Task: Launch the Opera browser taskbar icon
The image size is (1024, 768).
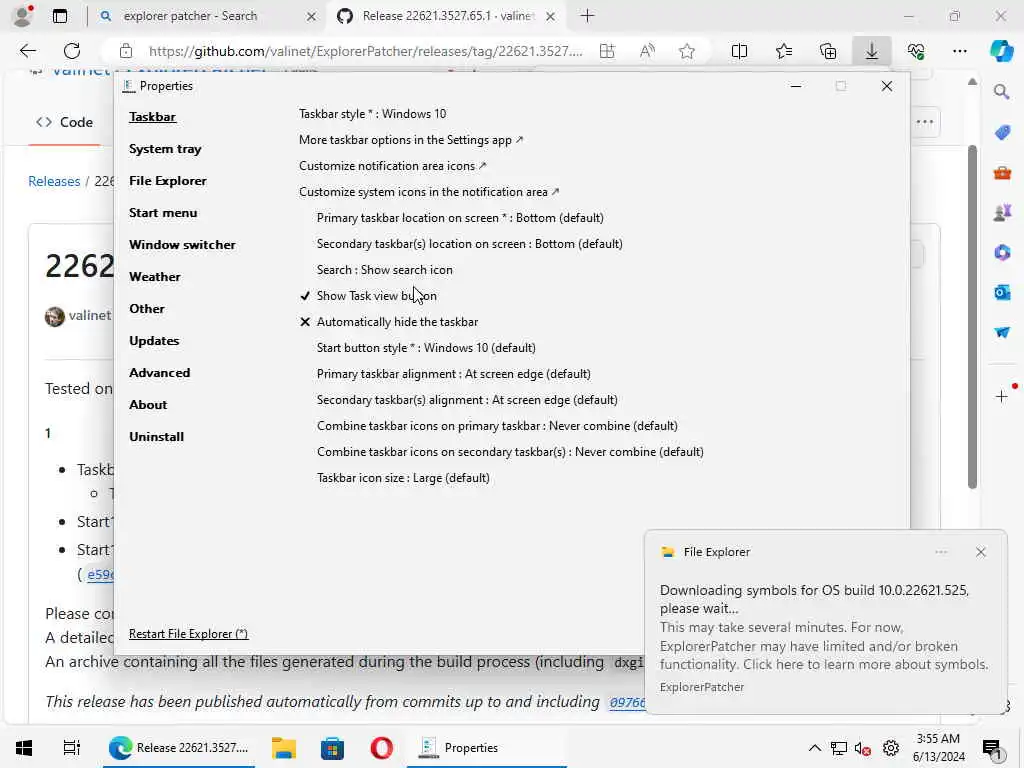Action: [x=381, y=748]
